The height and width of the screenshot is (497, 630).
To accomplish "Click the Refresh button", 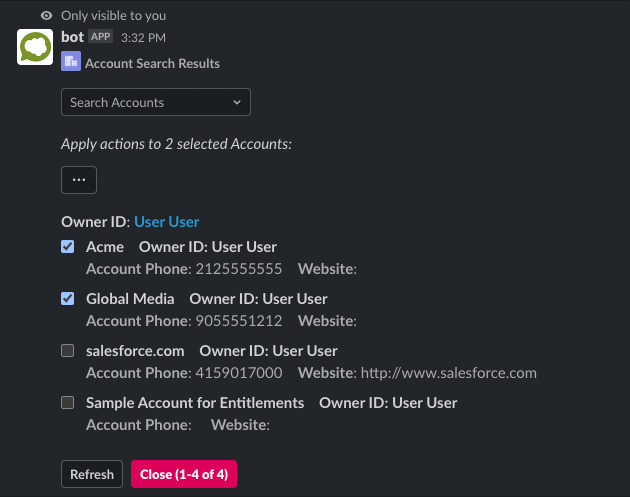I will 92,474.
